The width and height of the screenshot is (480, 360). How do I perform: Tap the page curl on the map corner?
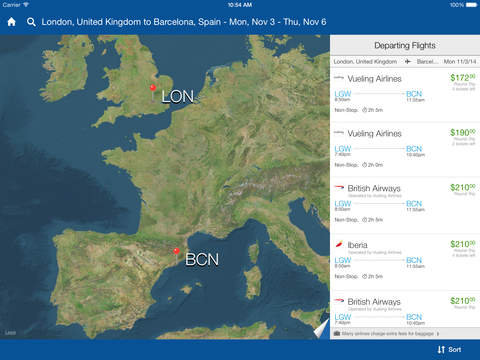click(321, 329)
